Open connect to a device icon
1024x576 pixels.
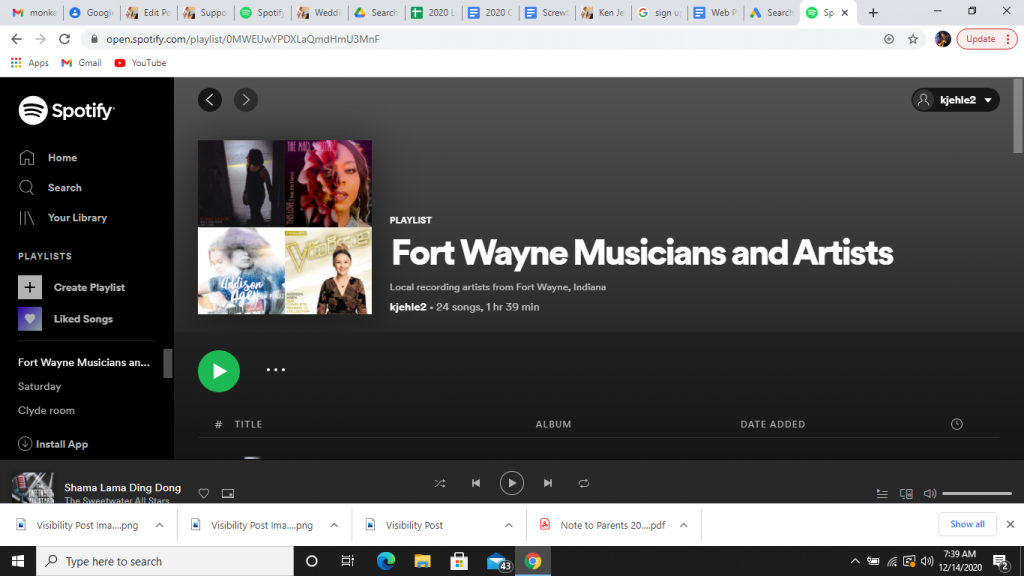tap(906, 494)
